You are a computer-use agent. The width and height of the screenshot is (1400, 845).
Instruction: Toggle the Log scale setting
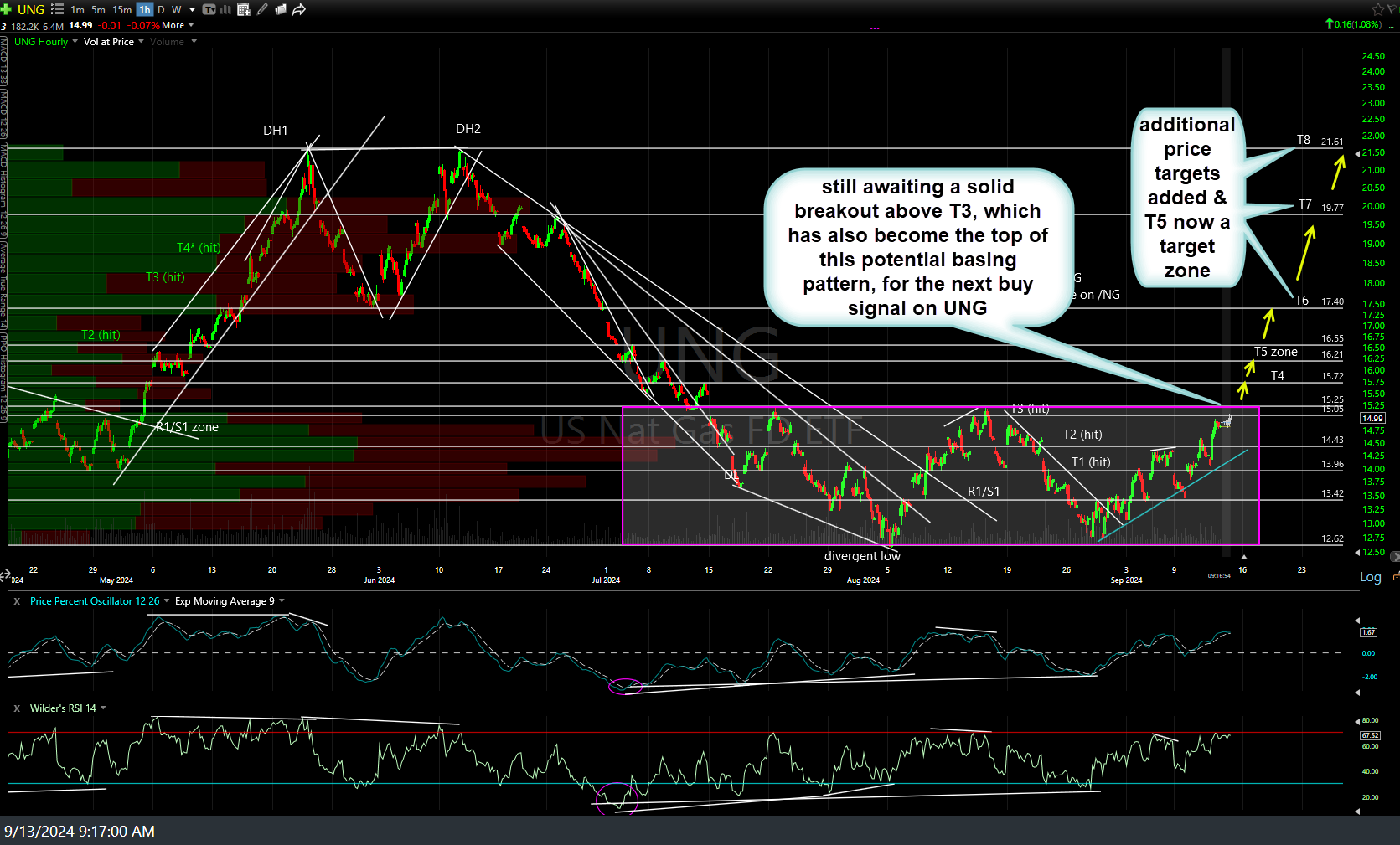click(x=1370, y=577)
